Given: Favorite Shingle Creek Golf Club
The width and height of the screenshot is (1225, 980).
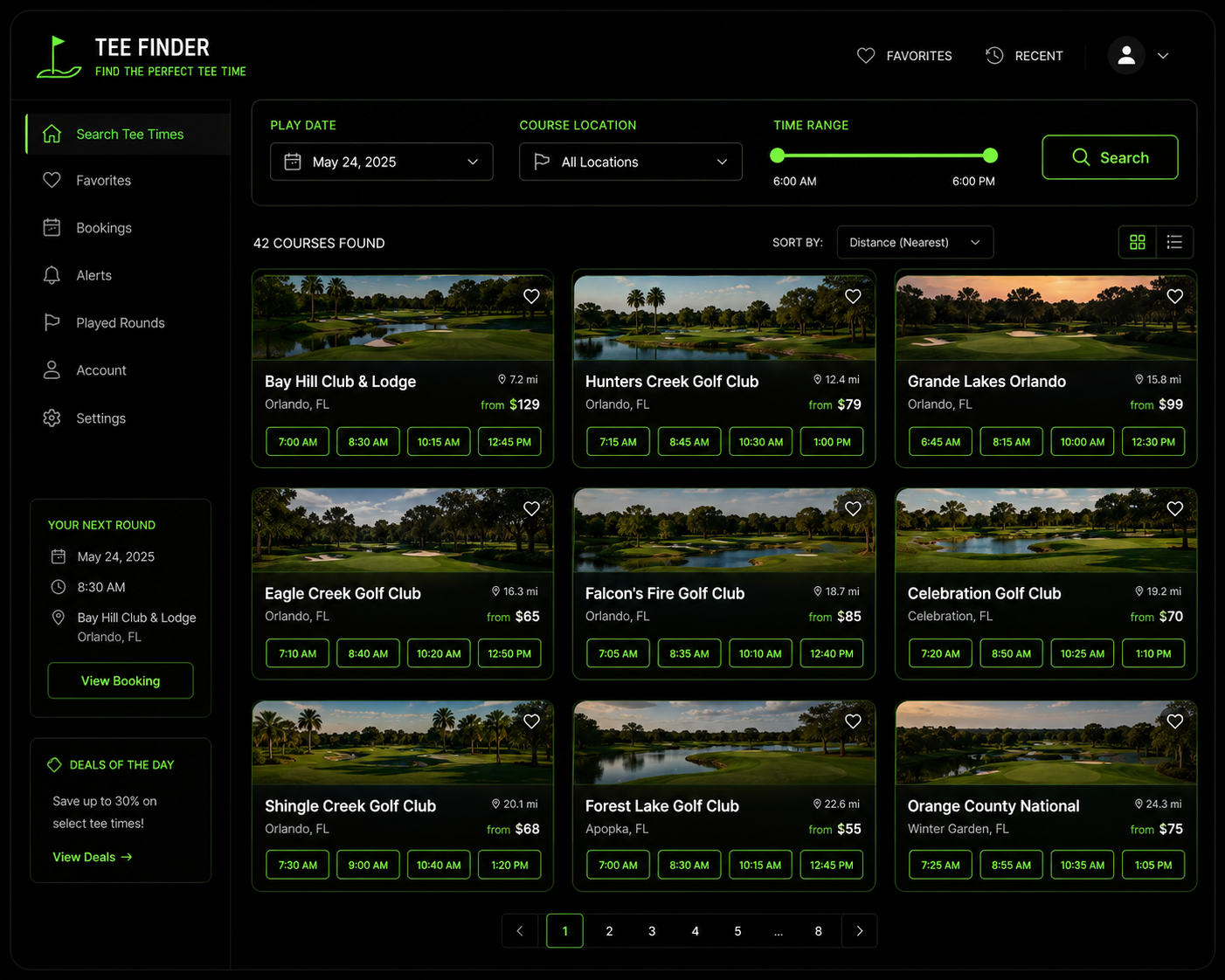Looking at the screenshot, I should 531,721.
